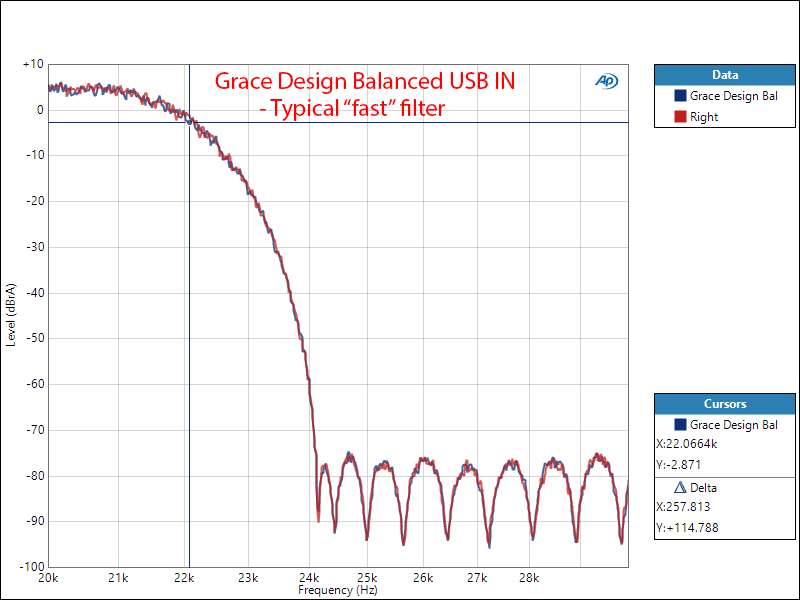Click the 24k frequency axis tick label

pos(309,578)
